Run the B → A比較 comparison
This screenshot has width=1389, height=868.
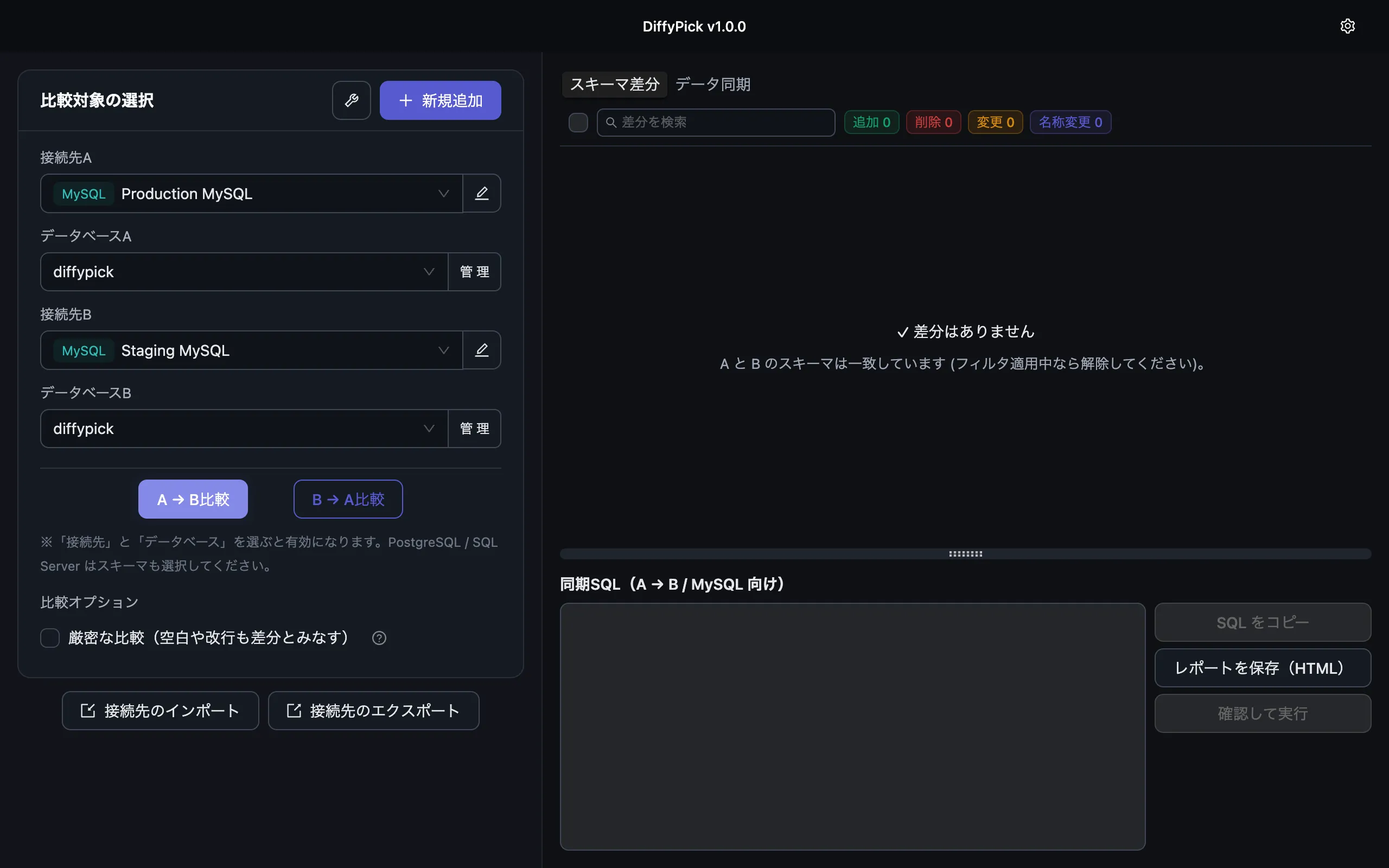coord(348,500)
